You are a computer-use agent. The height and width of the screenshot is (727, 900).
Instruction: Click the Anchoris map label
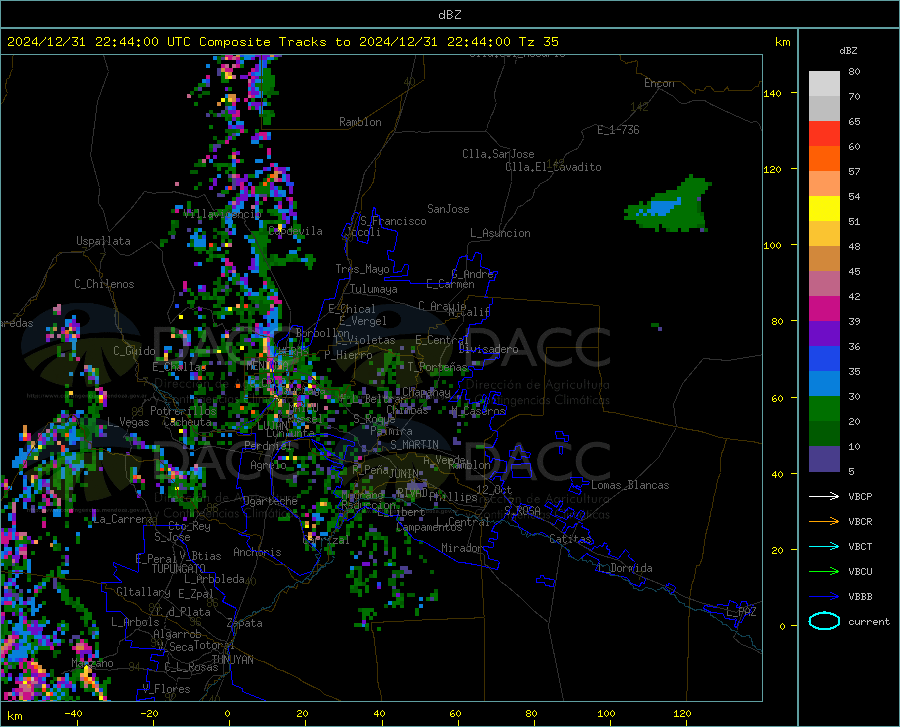point(257,552)
